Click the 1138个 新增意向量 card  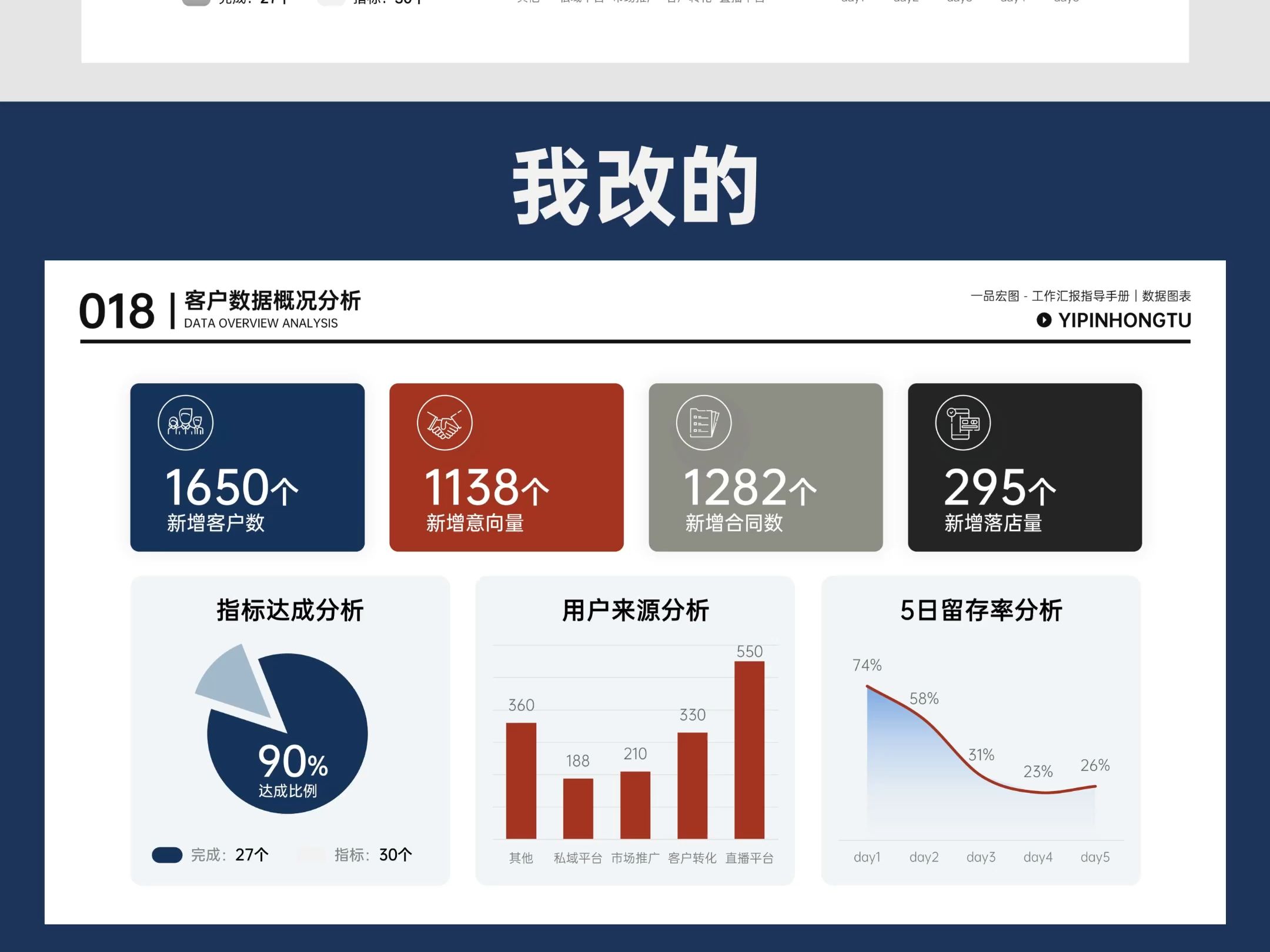[506, 467]
